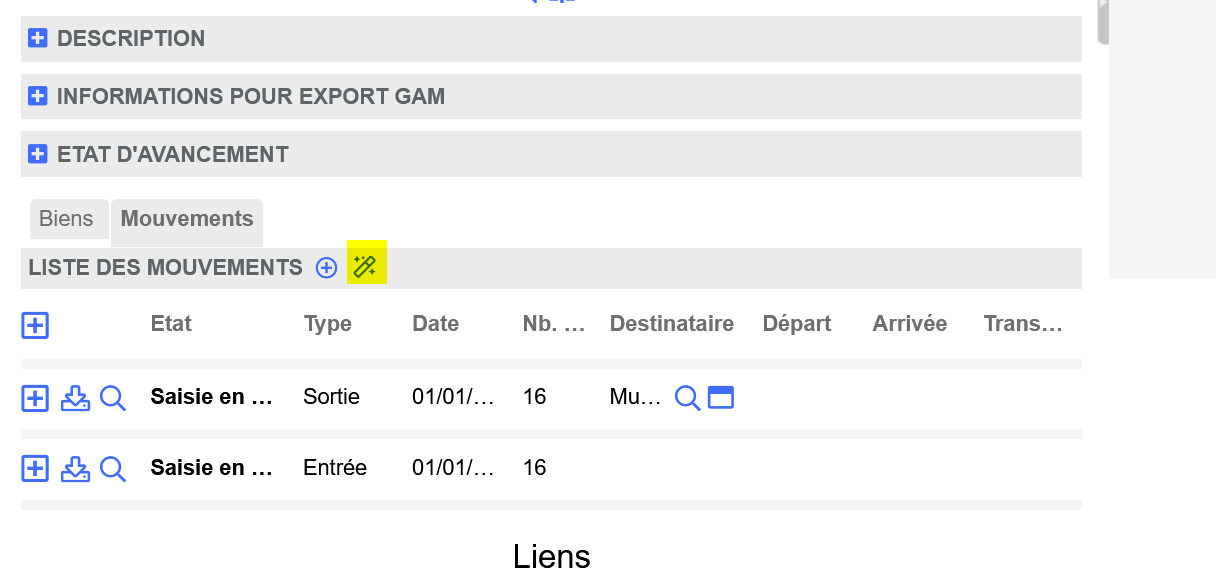
Task: Switch to the Biens tab
Action: 66,219
